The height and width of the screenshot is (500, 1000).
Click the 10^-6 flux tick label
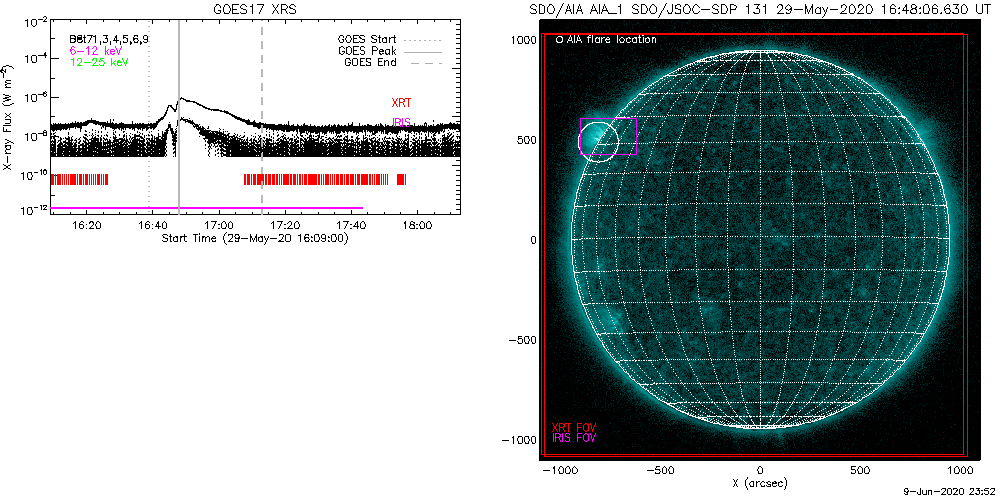pyautogui.click(x=37, y=97)
